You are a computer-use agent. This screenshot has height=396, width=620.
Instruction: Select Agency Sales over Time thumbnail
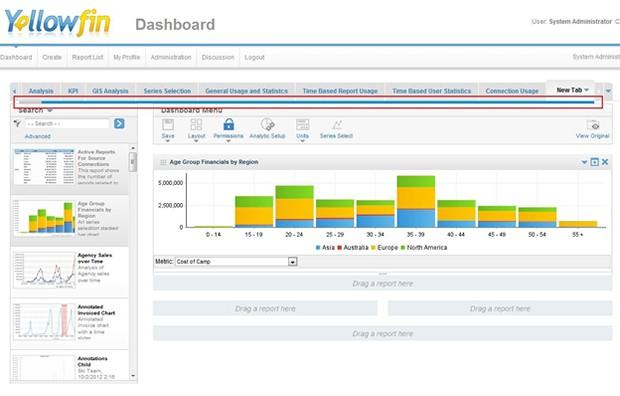coord(43,270)
